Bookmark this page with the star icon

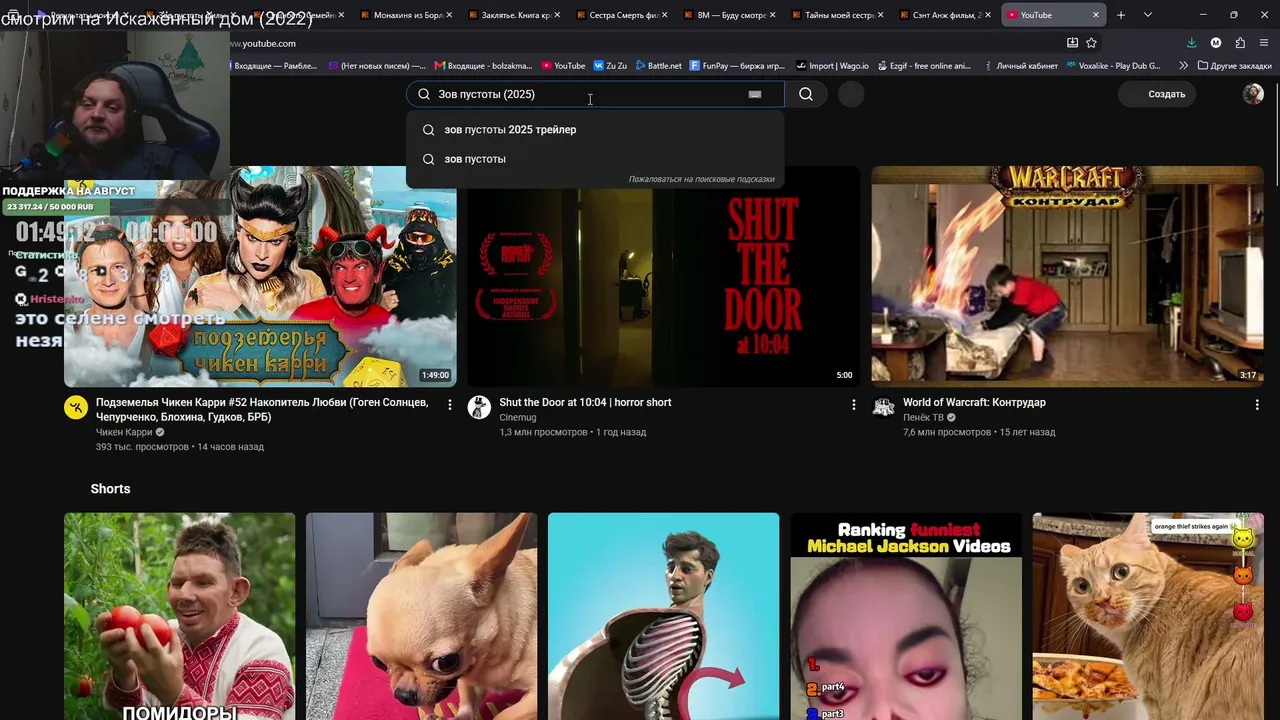(x=1091, y=43)
